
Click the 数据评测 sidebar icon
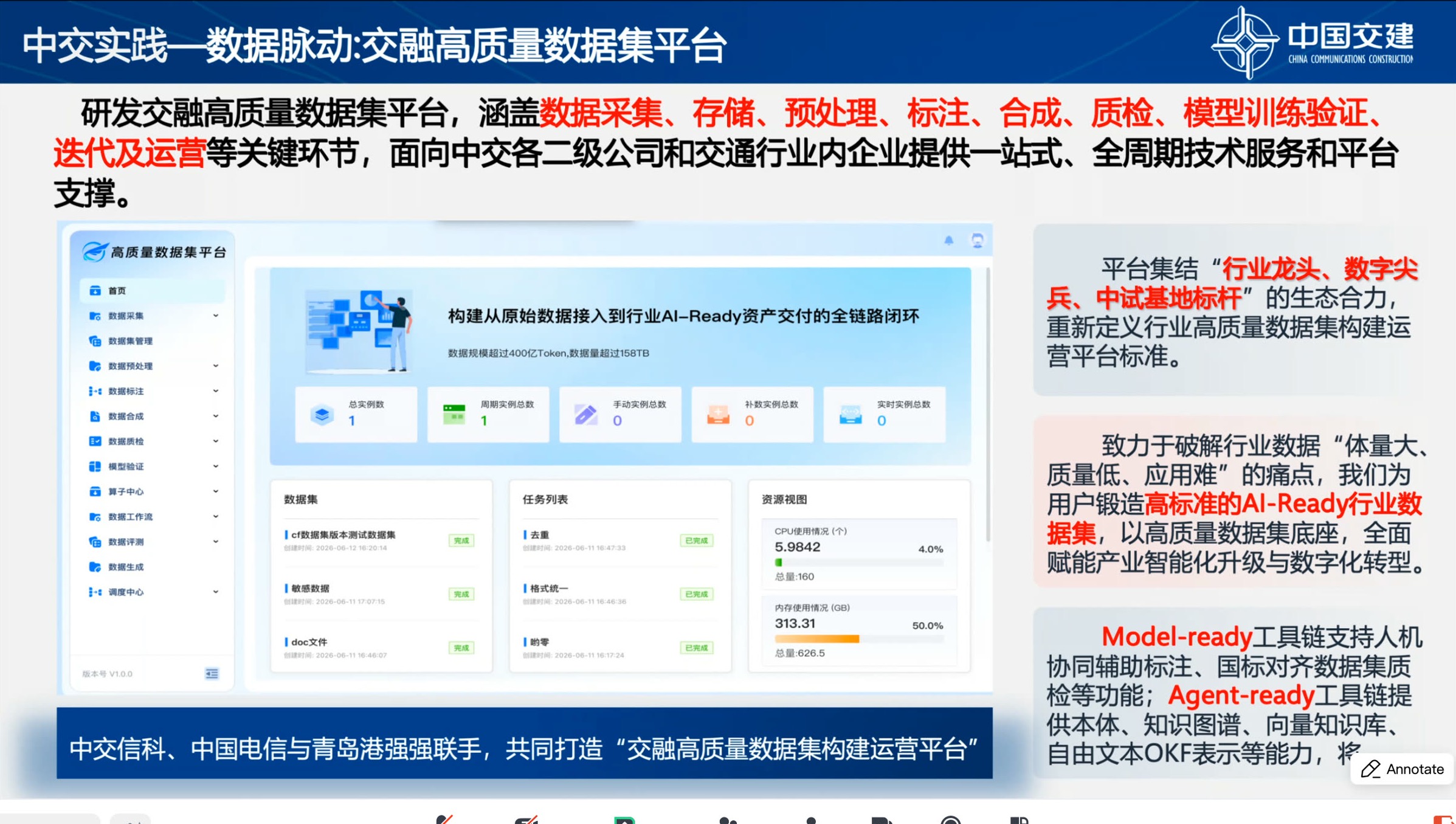click(x=95, y=542)
